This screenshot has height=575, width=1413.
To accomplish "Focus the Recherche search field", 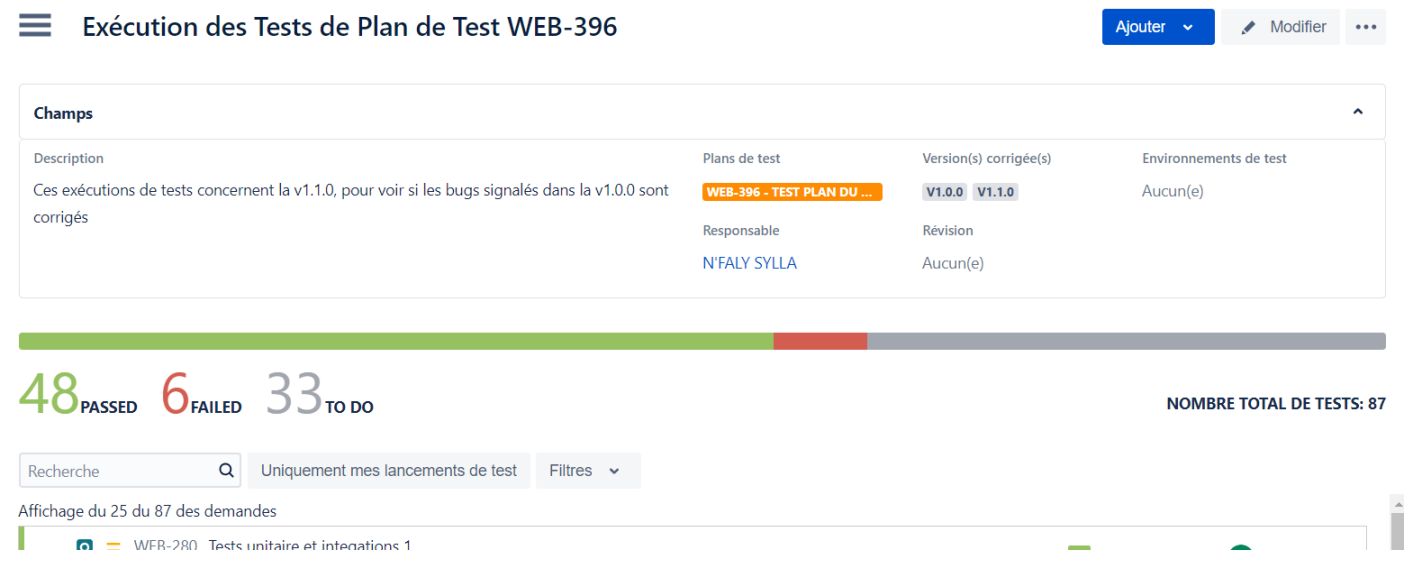I will (x=118, y=470).
